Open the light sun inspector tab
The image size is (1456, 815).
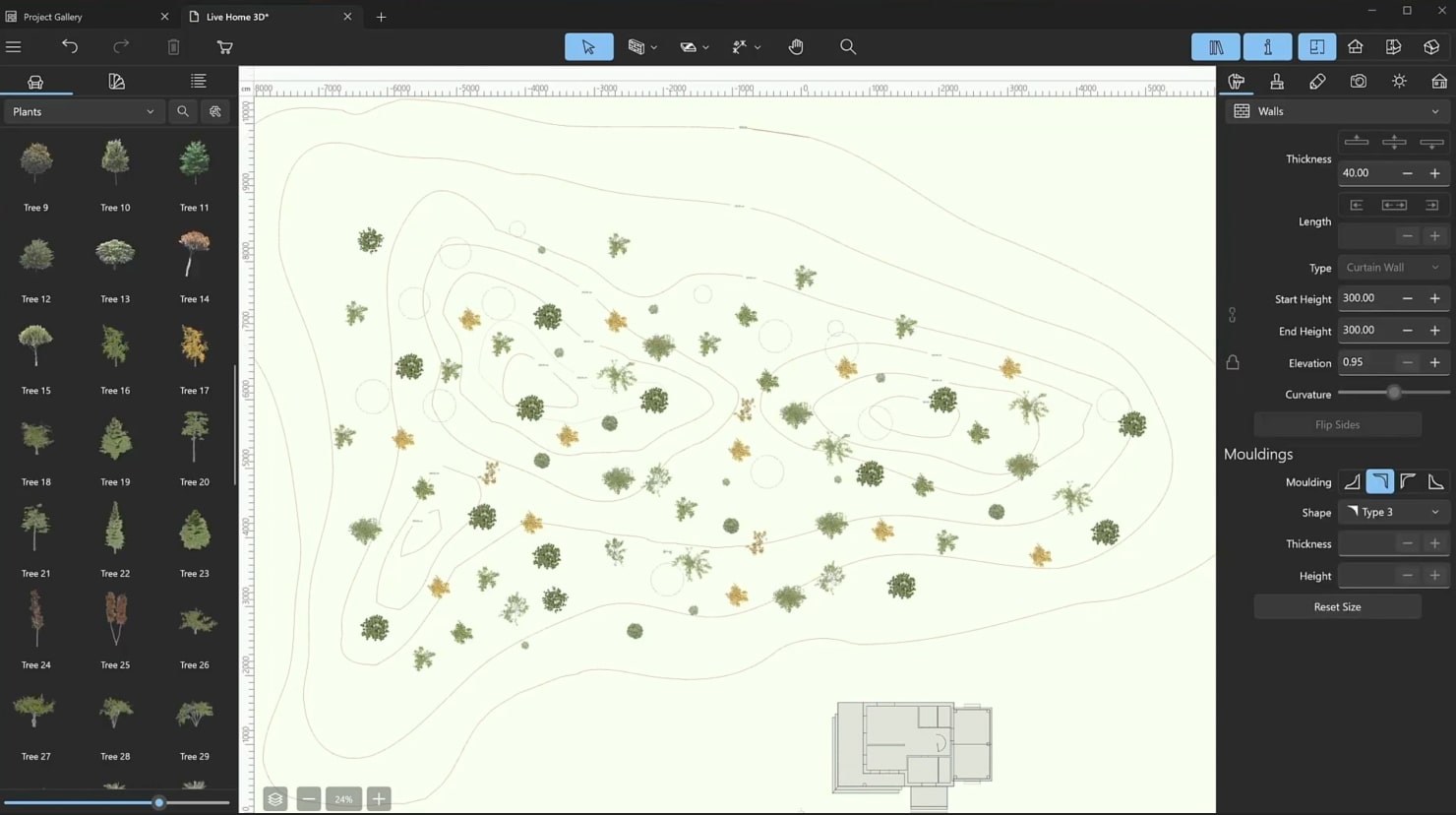1399,82
